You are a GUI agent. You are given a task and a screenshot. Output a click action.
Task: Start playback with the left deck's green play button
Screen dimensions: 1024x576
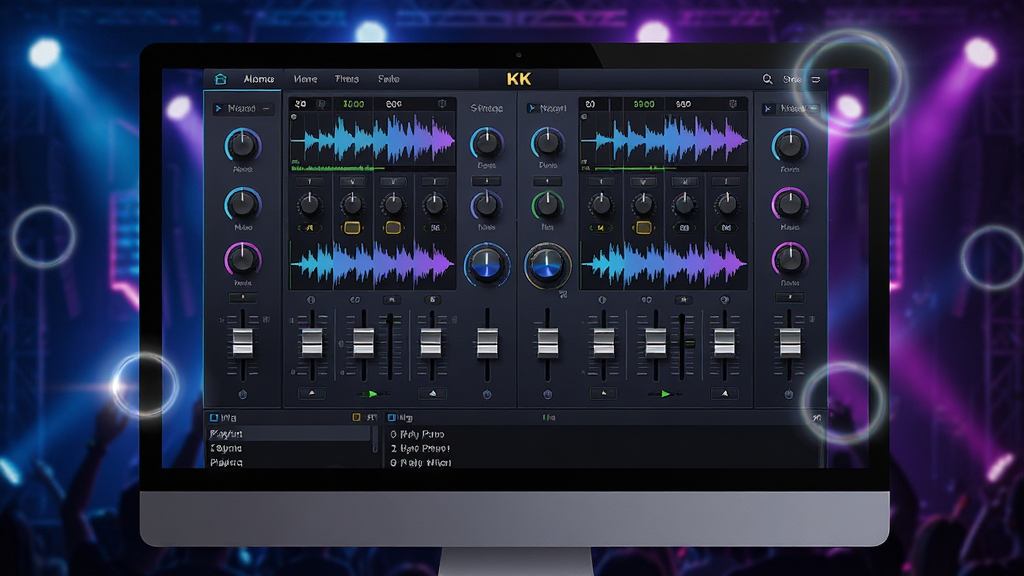coord(372,394)
